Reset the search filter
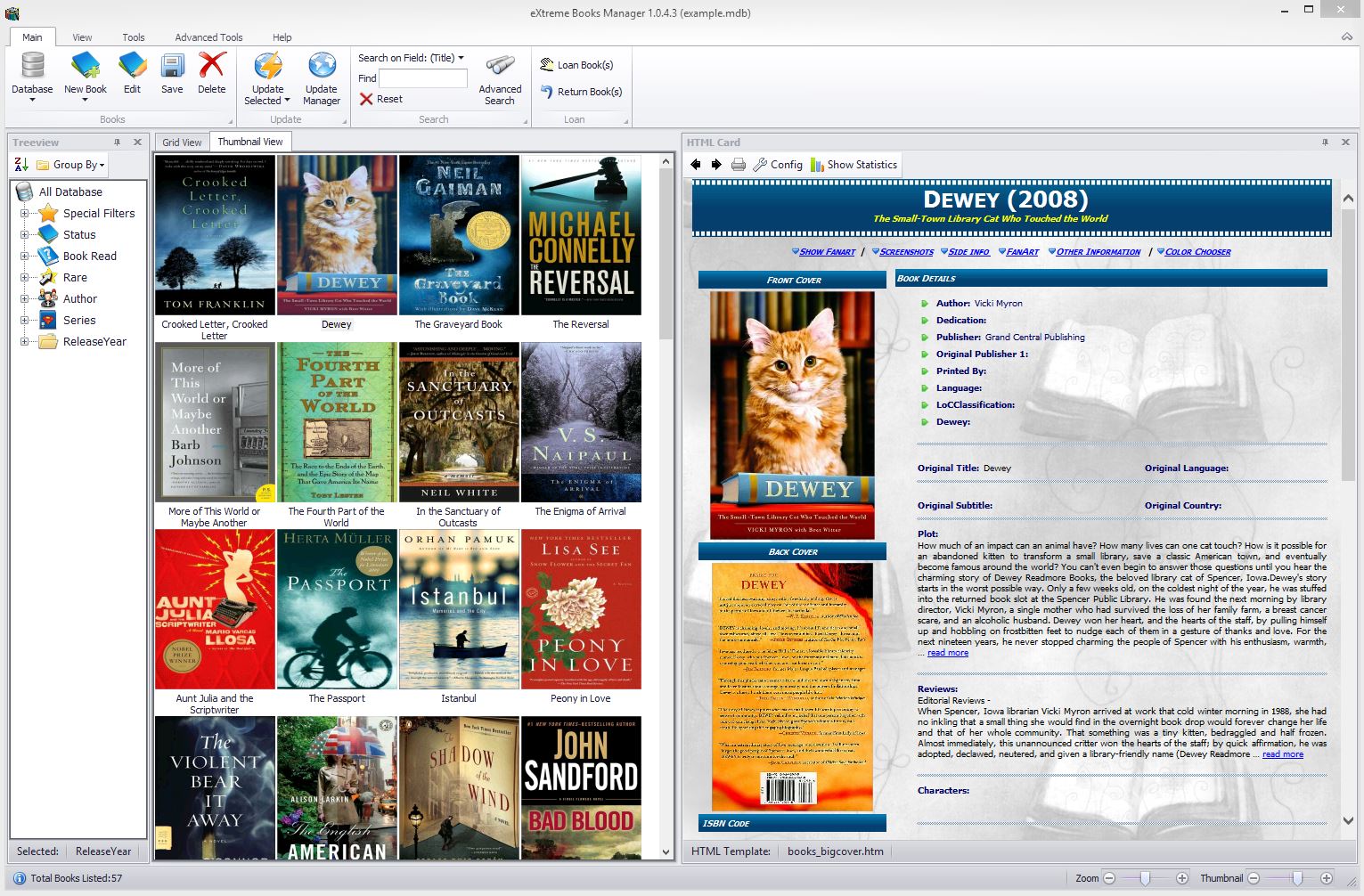Screen dimensions: 1364x896 [381, 99]
